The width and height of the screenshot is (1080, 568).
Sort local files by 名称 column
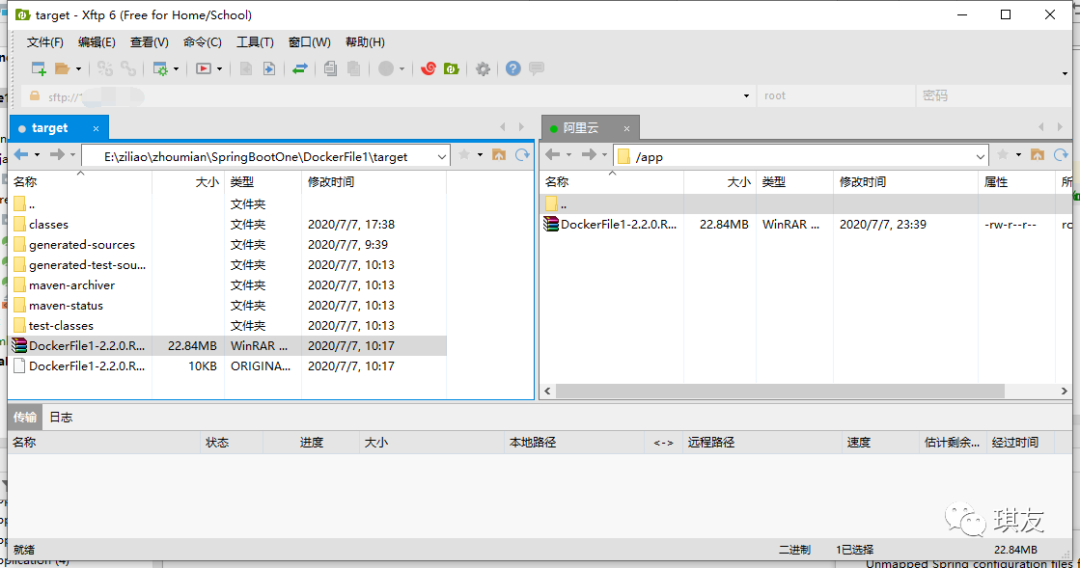click(81, 182)
